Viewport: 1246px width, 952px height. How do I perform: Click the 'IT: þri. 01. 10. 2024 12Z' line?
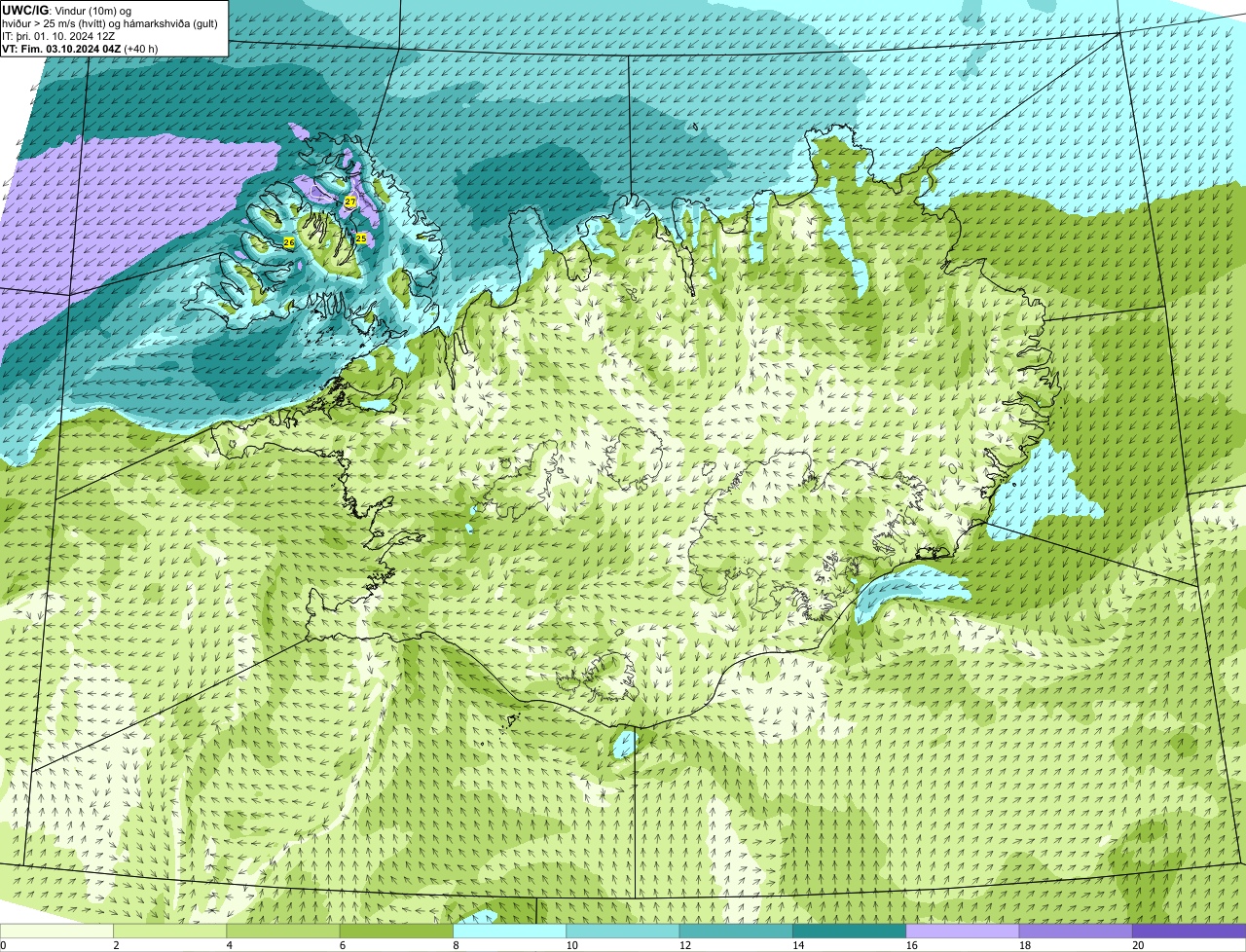pos(58,36)
